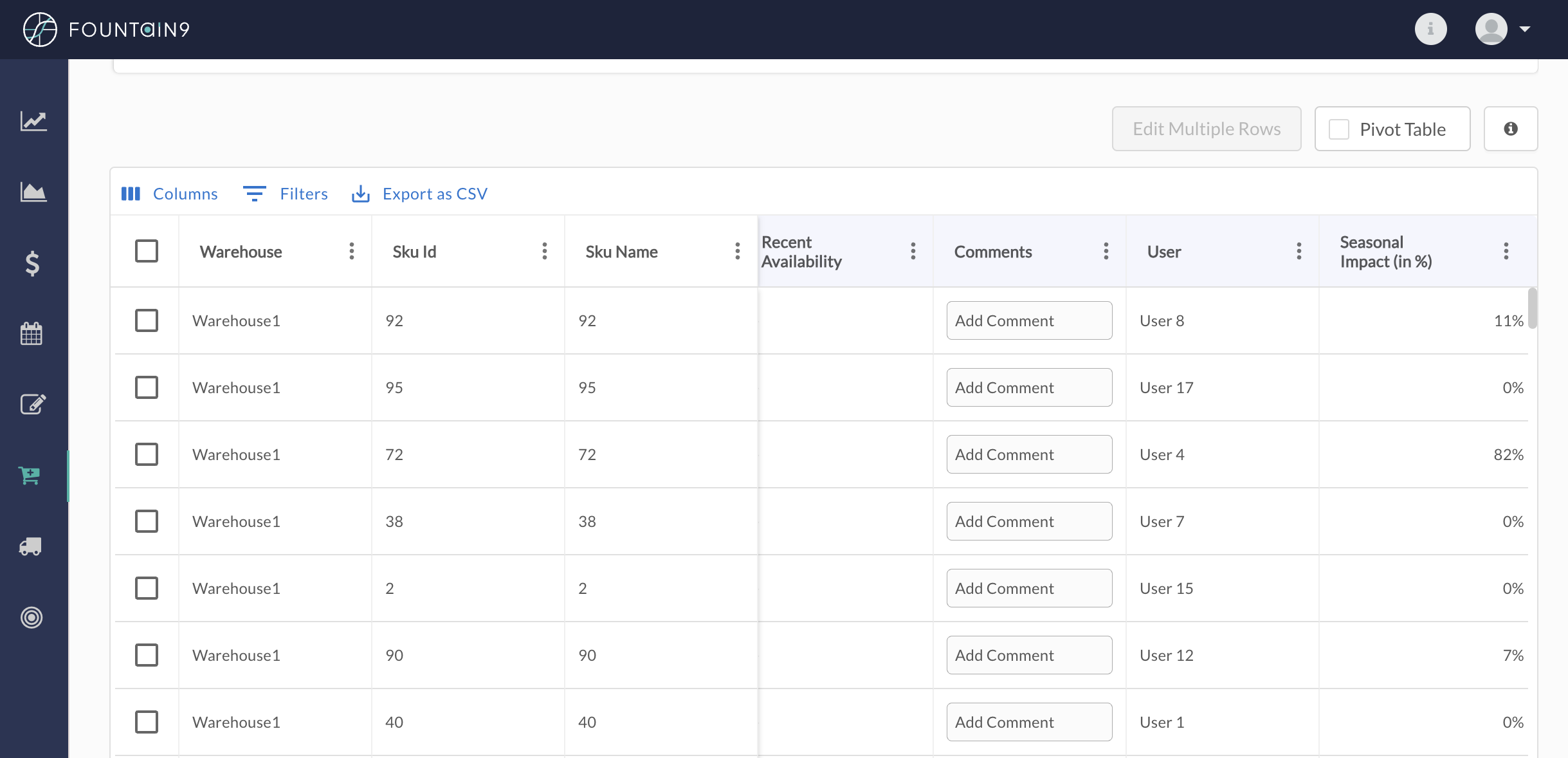The height and width of the screenshot is (758, 1568).
Task: Open the area chart sidebar icon
Action: pyautogui.click(x=33, y=192)
